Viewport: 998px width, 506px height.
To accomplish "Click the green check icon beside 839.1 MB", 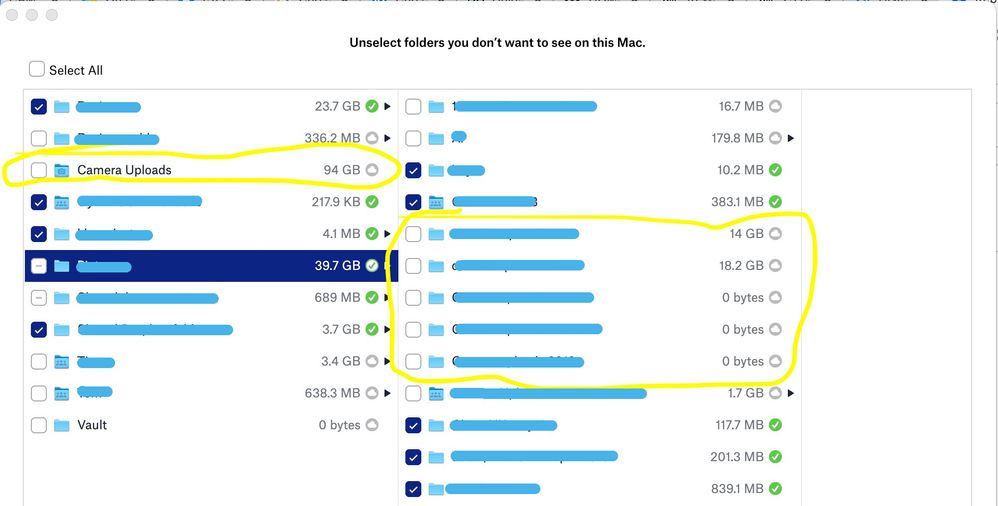I will (775, 489).
